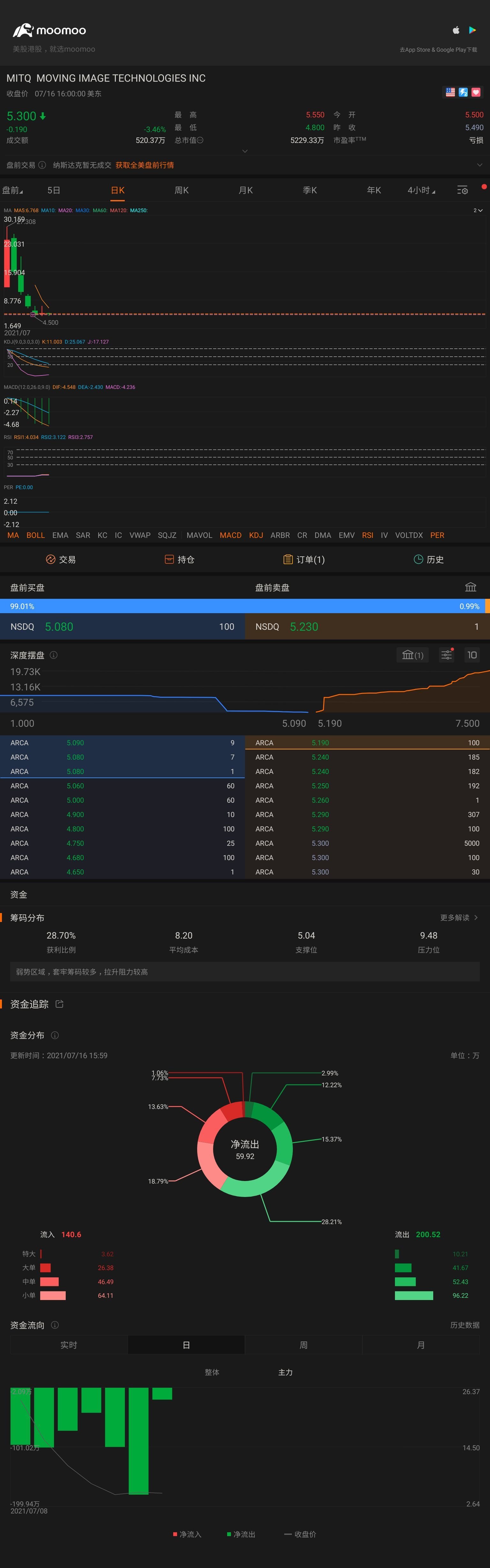
Task: Click 获取全美盘前行情 link
Action: [145, 165]
